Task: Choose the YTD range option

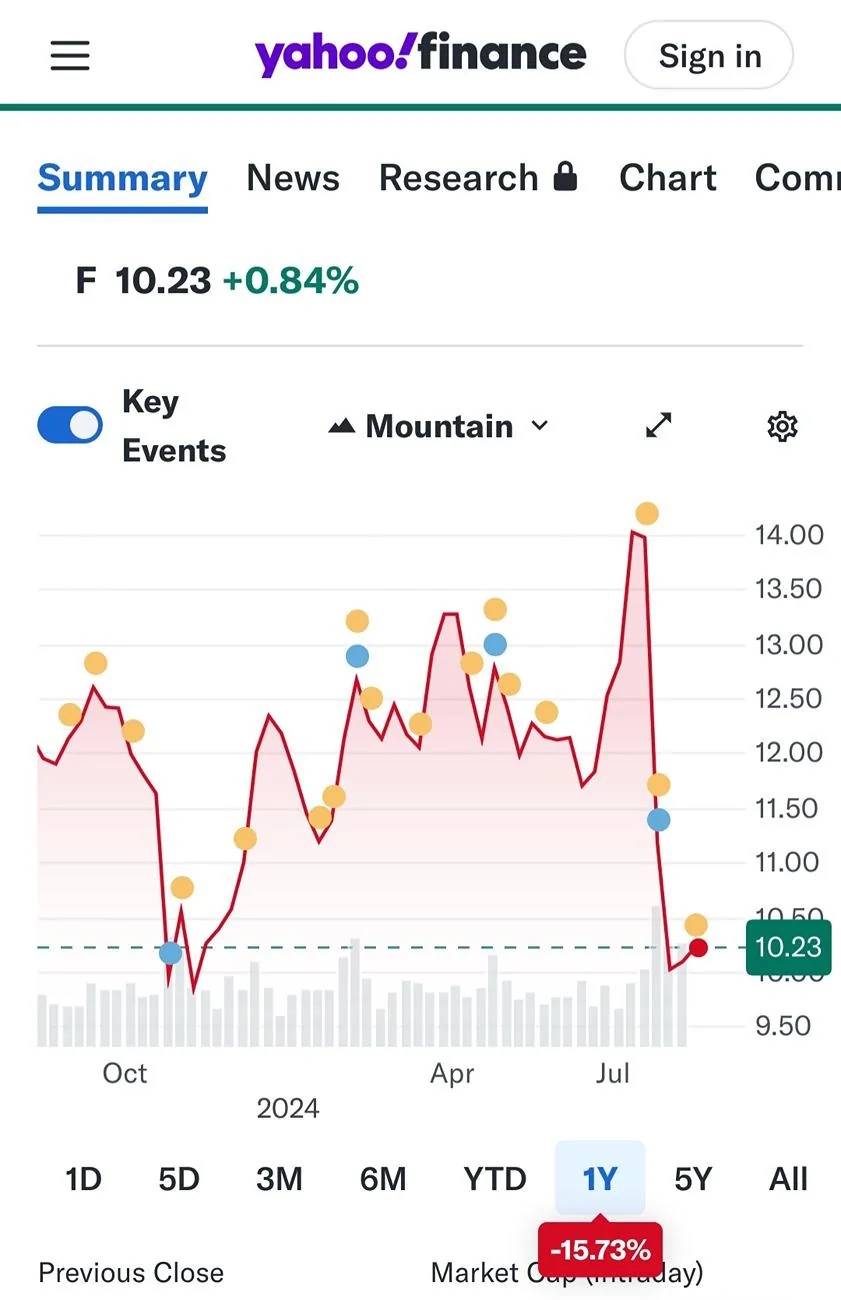Action: [495, 1179]
